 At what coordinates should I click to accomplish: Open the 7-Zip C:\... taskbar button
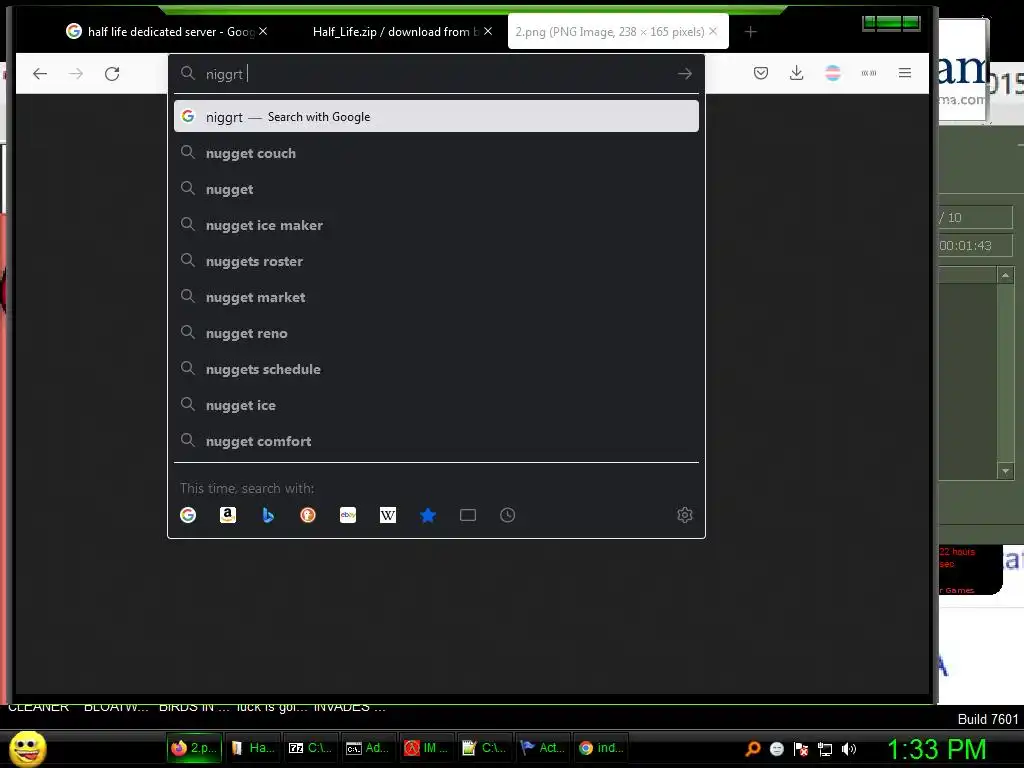pos(311,748)
